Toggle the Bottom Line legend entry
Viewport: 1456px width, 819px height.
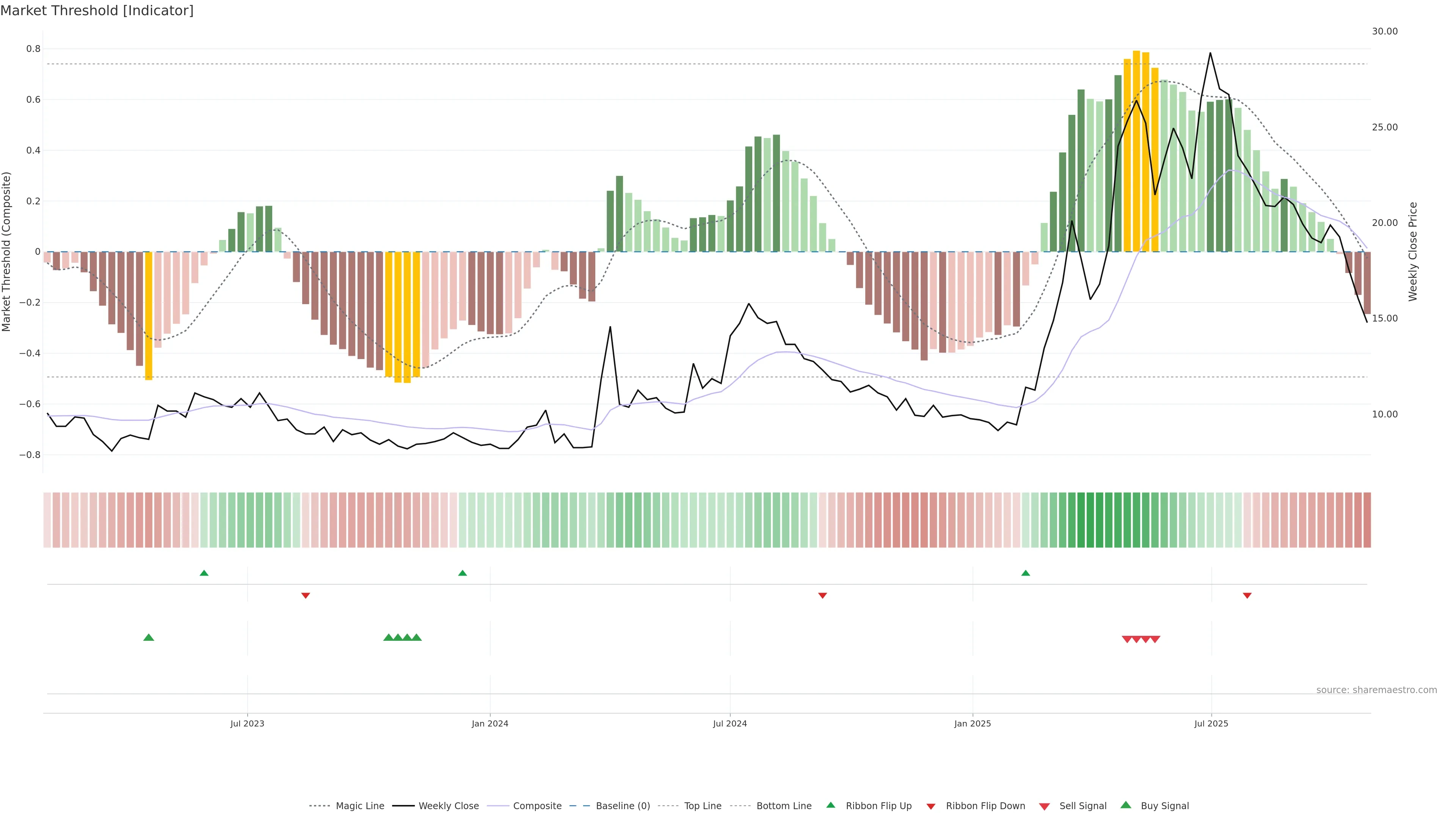[783, 806]
